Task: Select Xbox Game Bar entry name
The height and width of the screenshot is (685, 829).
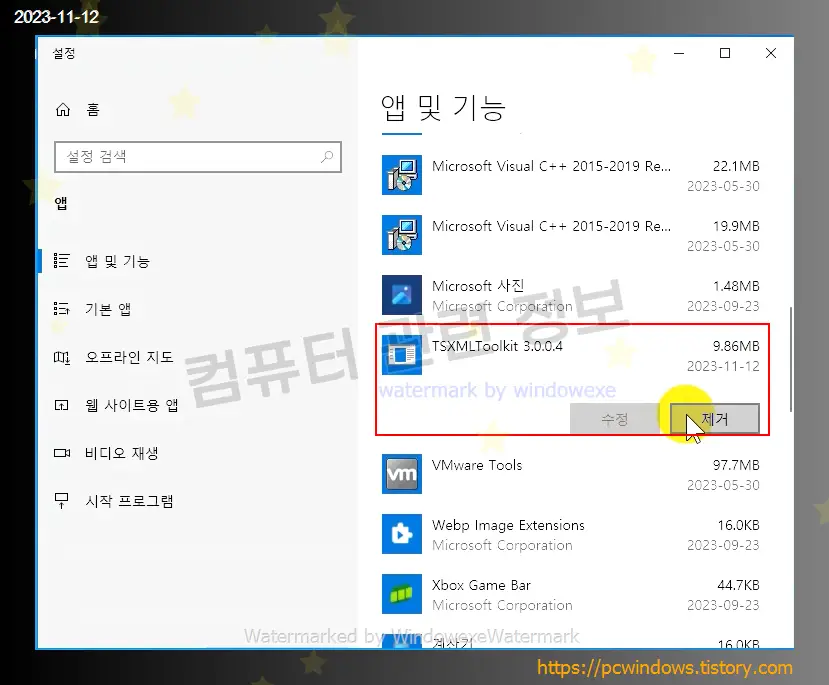Action: pyautogui.click(x=481, y=585)
